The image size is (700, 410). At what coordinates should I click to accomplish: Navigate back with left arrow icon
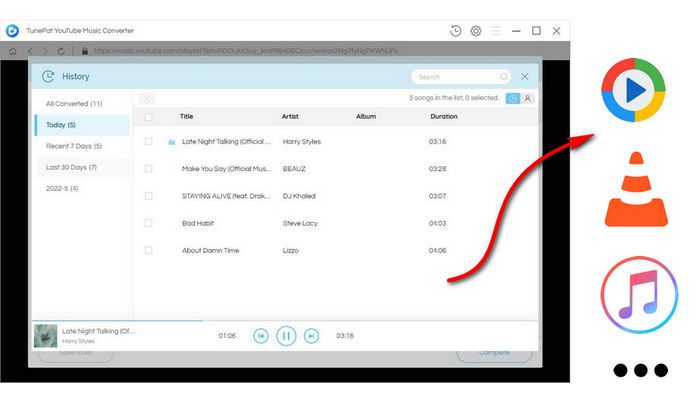[30, 51]
